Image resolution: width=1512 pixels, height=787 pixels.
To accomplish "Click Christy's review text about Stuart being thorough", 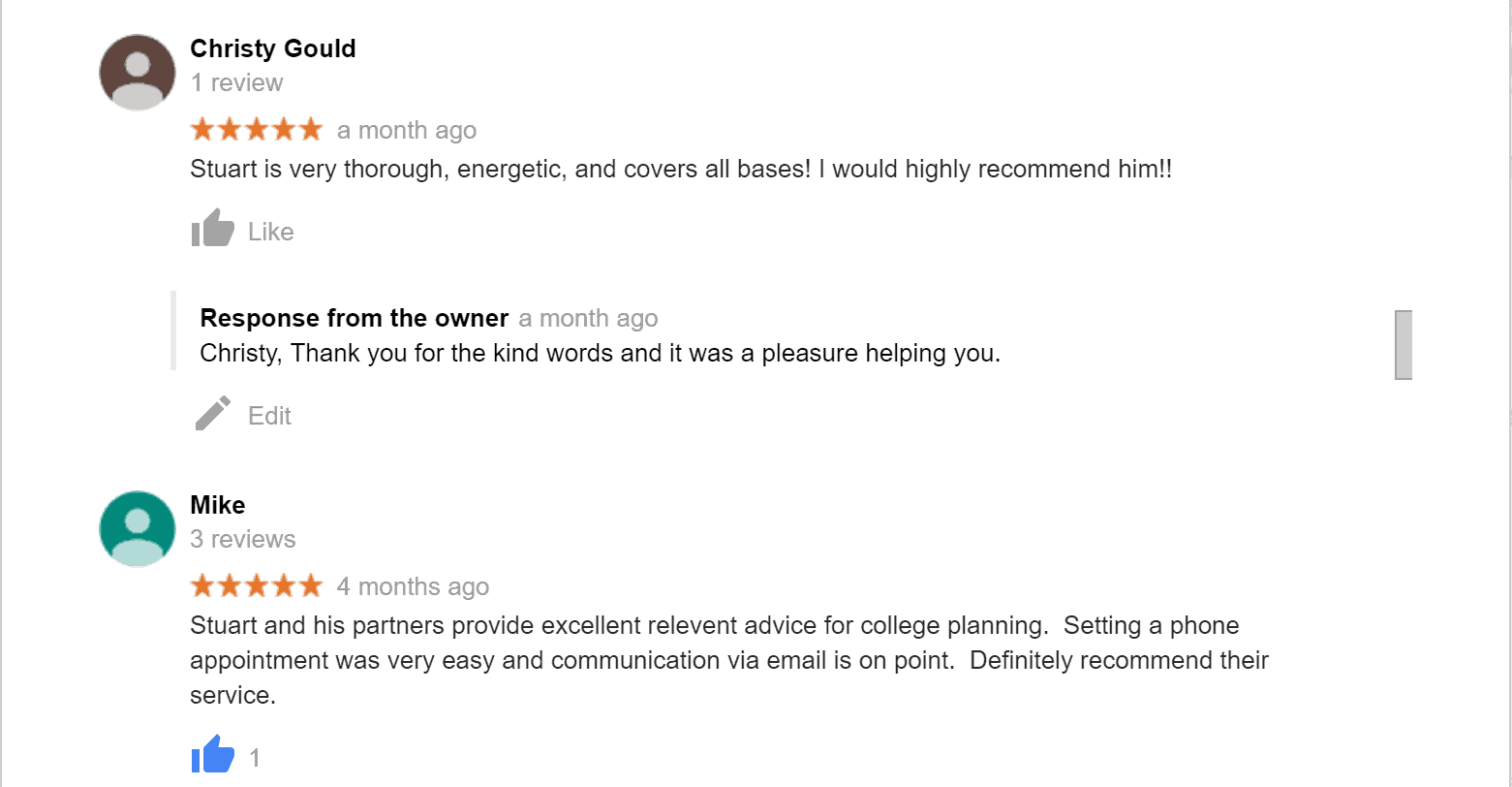I will (681, 169).
